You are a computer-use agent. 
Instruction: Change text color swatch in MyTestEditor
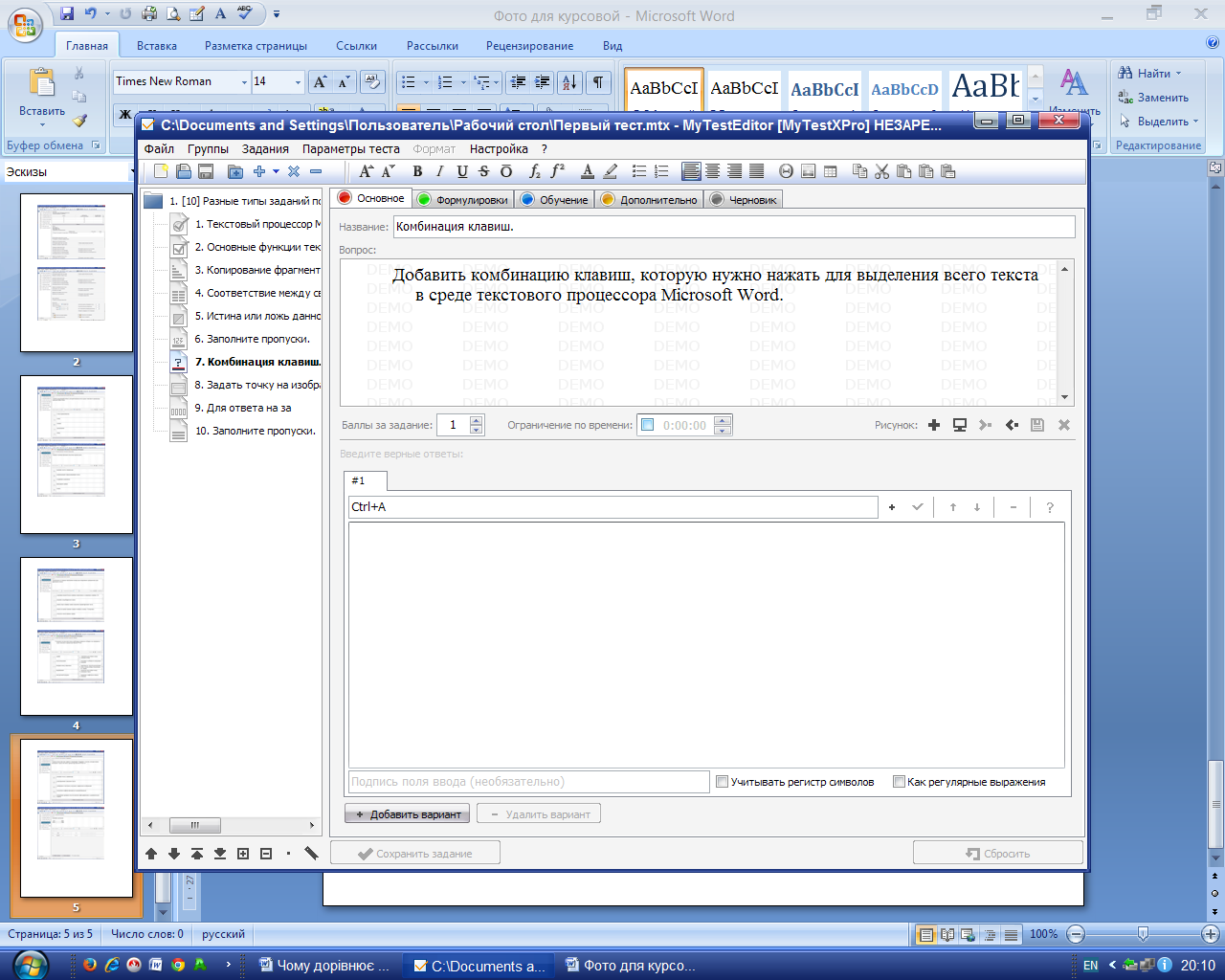tap(588, 171)
